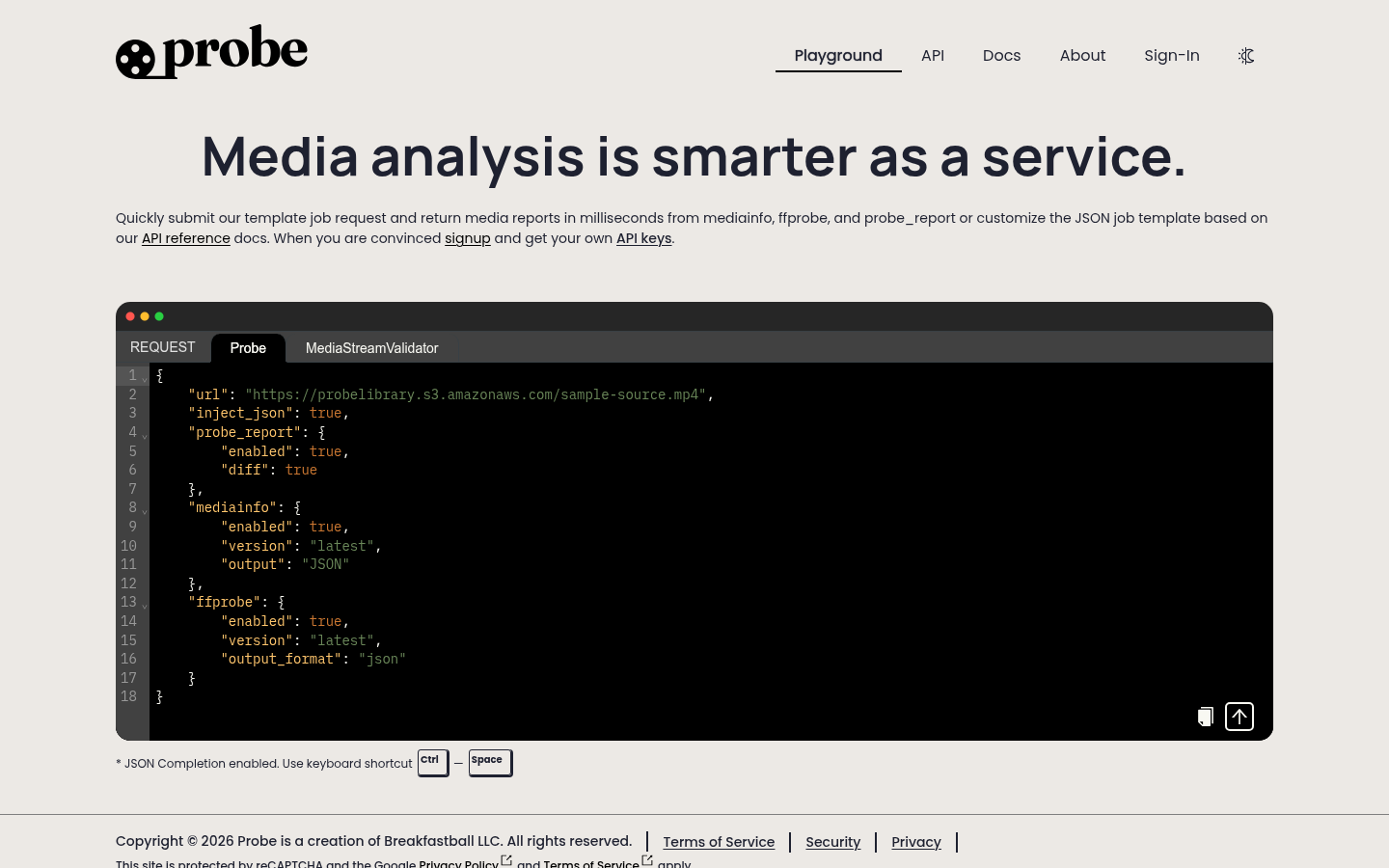Click the "JSON" output value on line 11
The image size is (1389, 868).
[325, 564]
